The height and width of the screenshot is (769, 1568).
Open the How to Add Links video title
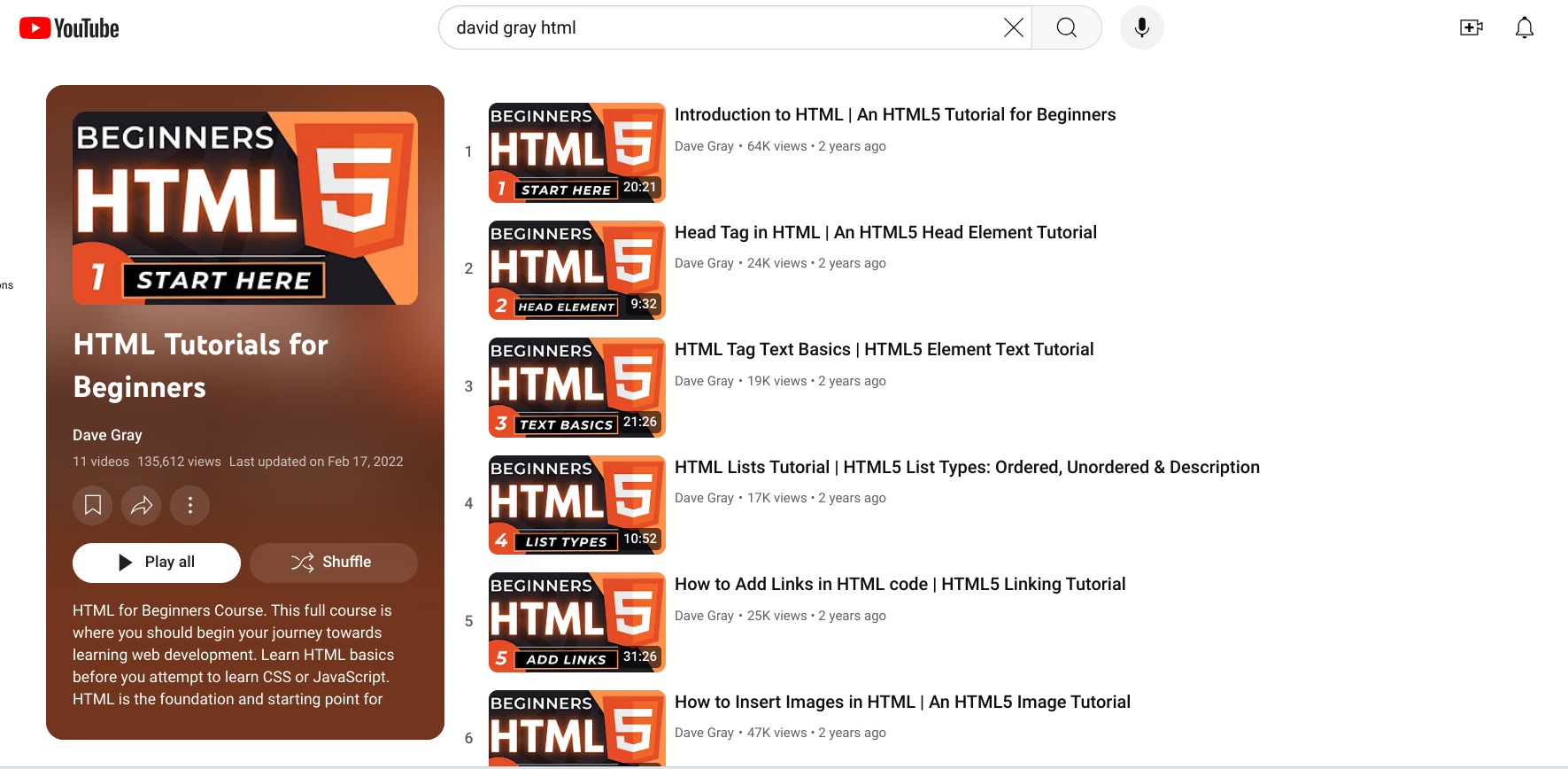point(900,584)
